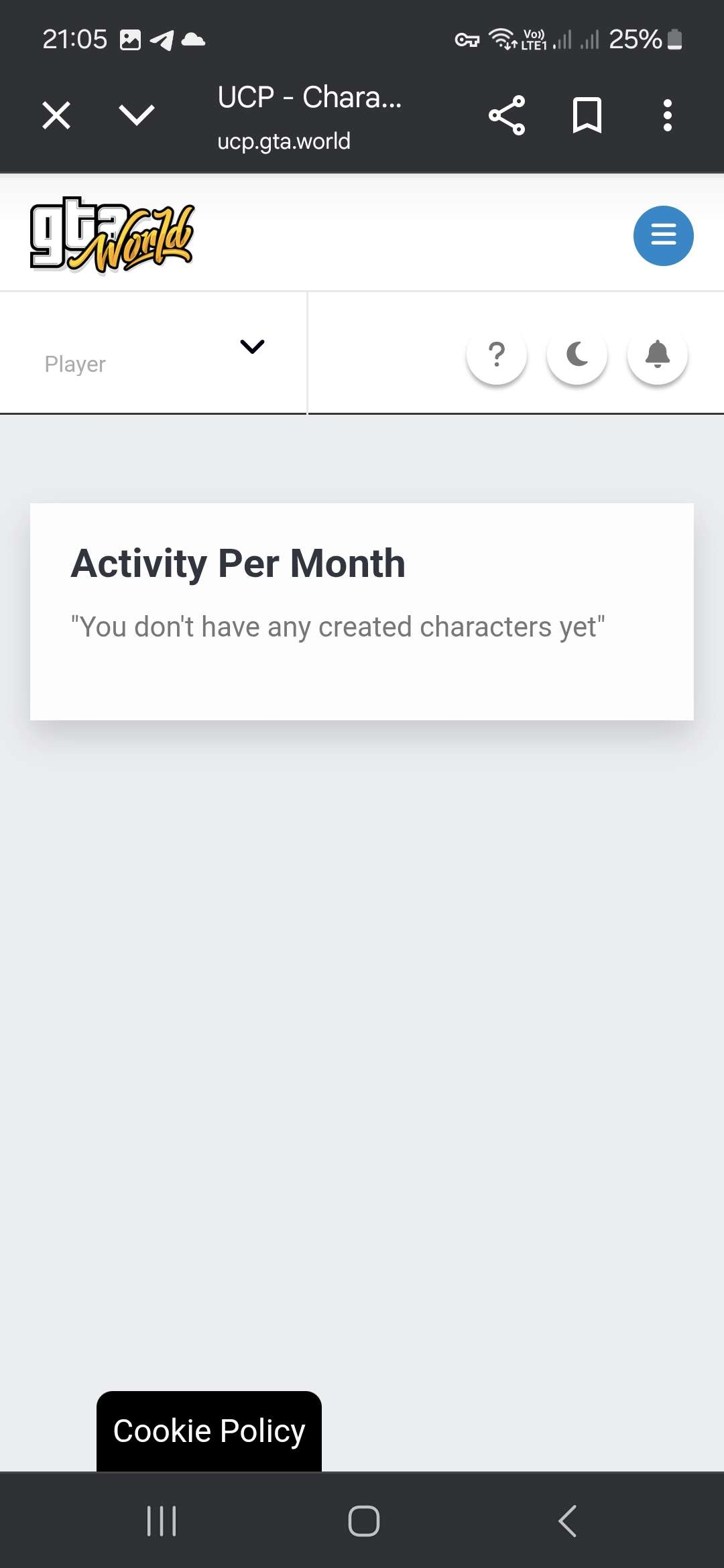
Task: Toggle dark mode with the moon icon
Action: (577, 354)
